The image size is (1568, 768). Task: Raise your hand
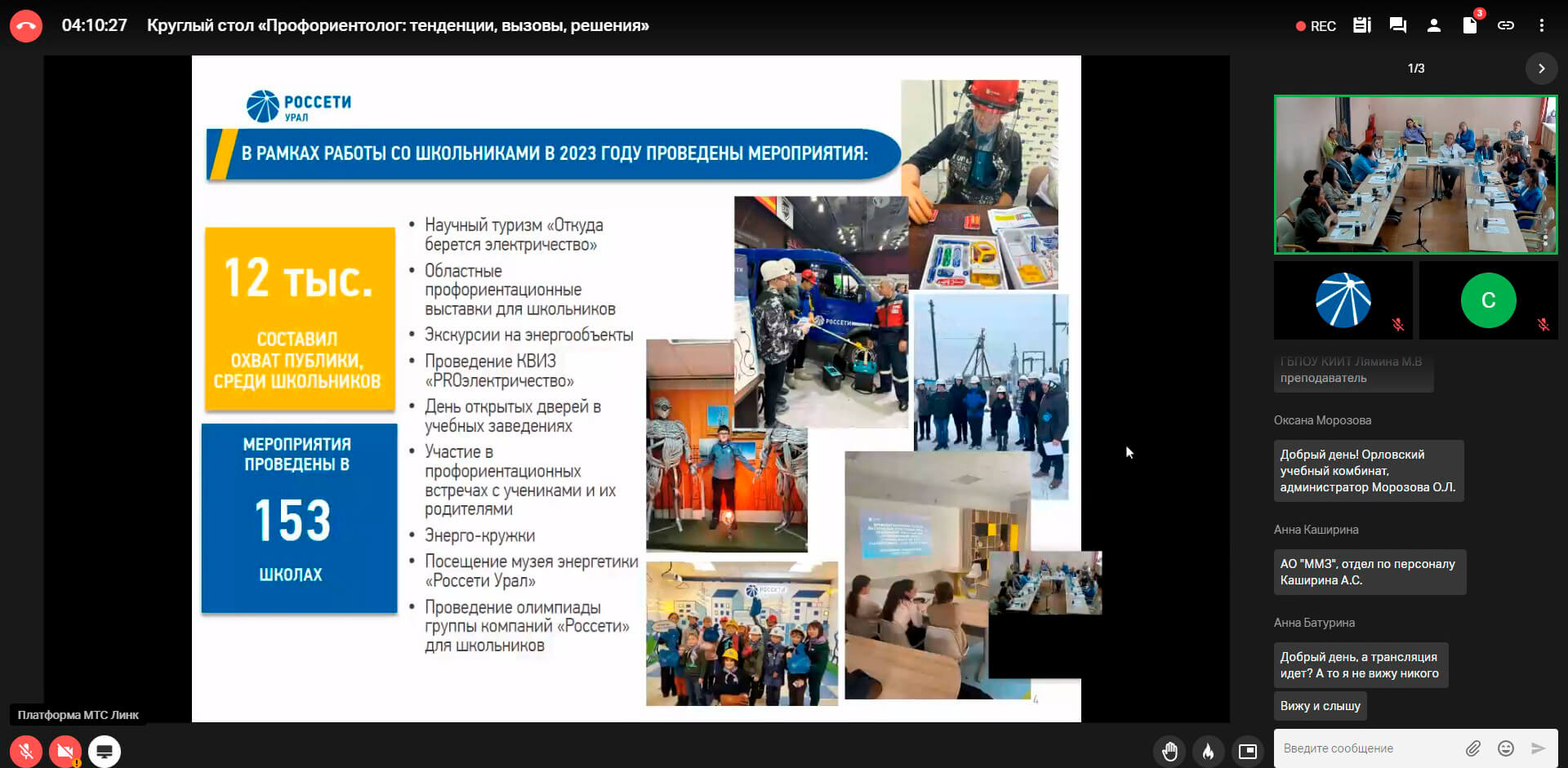coord(1169,751)
